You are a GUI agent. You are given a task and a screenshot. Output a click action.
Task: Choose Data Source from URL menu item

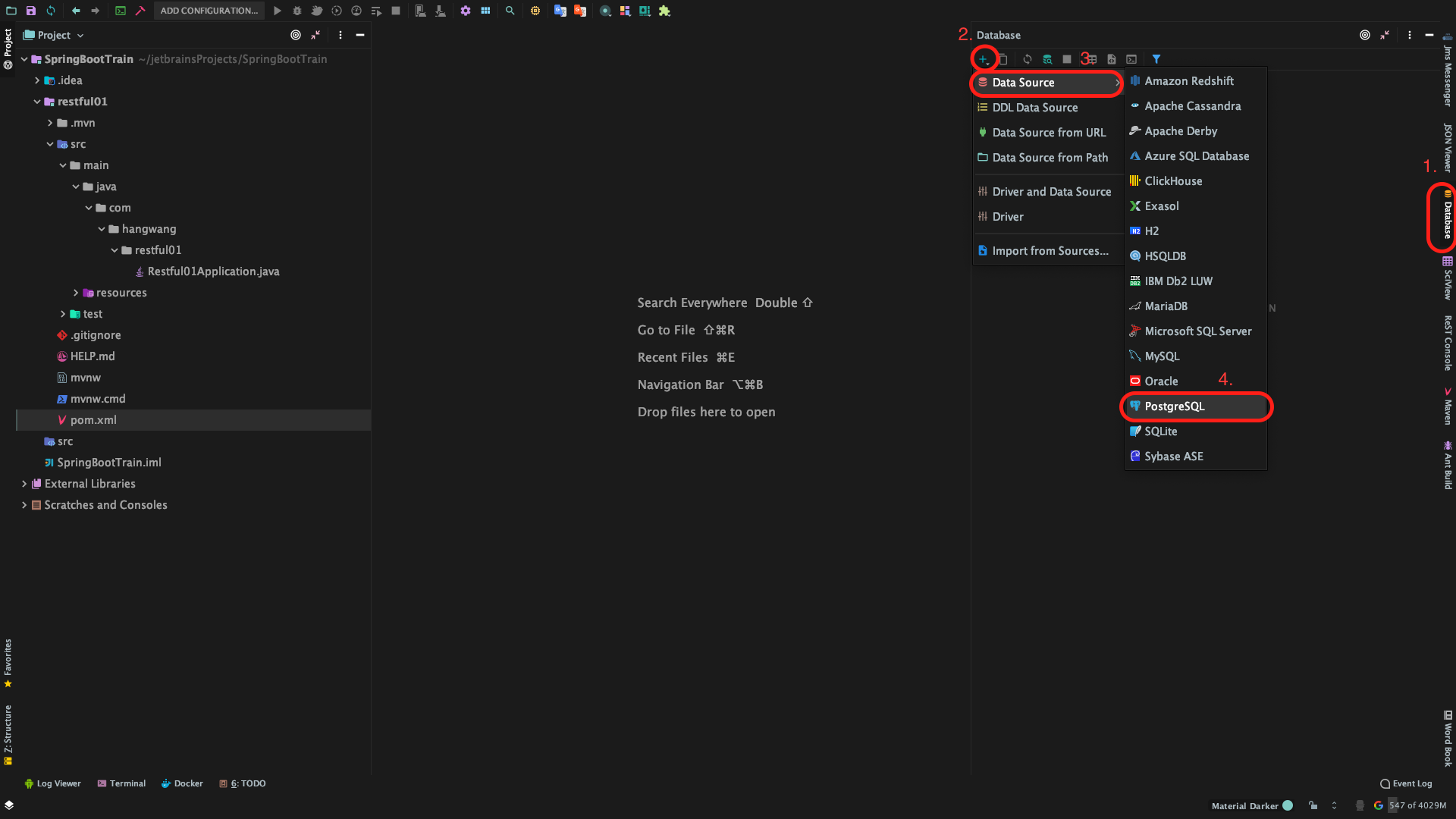tap(1048, 133)
